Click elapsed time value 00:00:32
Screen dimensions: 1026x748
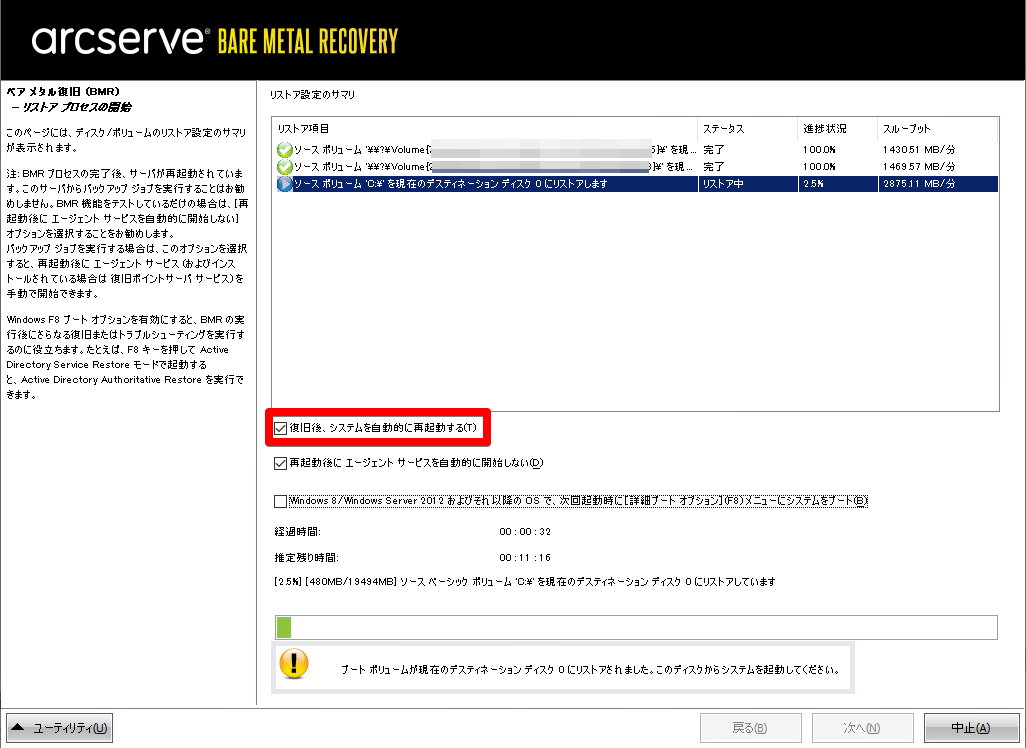(x=525, y=531)
